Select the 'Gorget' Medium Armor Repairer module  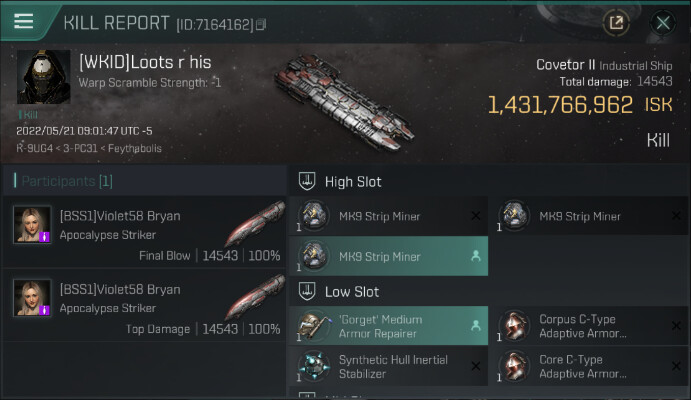[389, 327]
